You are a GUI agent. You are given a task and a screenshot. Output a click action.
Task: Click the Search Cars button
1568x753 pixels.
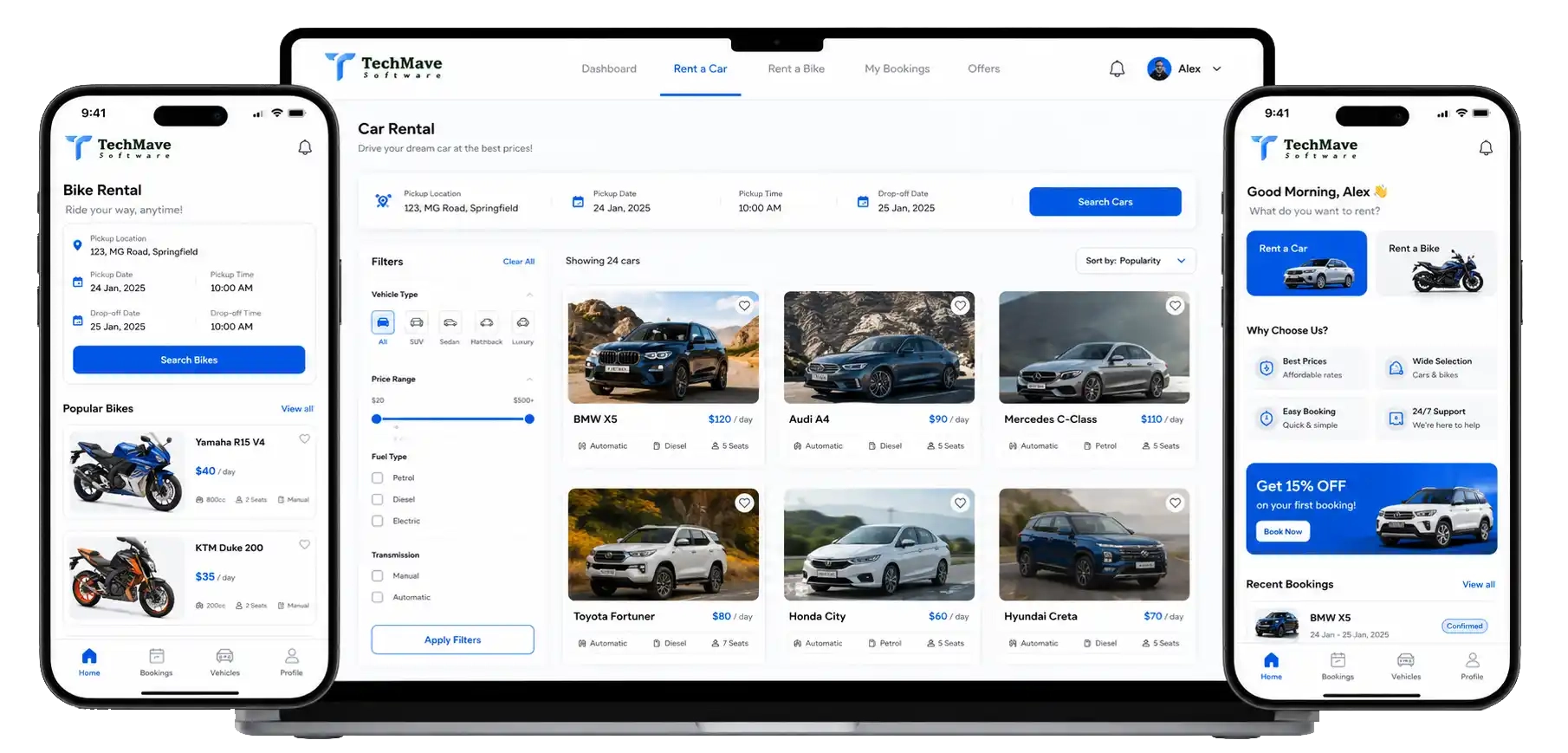click(x=1105, y=202)
